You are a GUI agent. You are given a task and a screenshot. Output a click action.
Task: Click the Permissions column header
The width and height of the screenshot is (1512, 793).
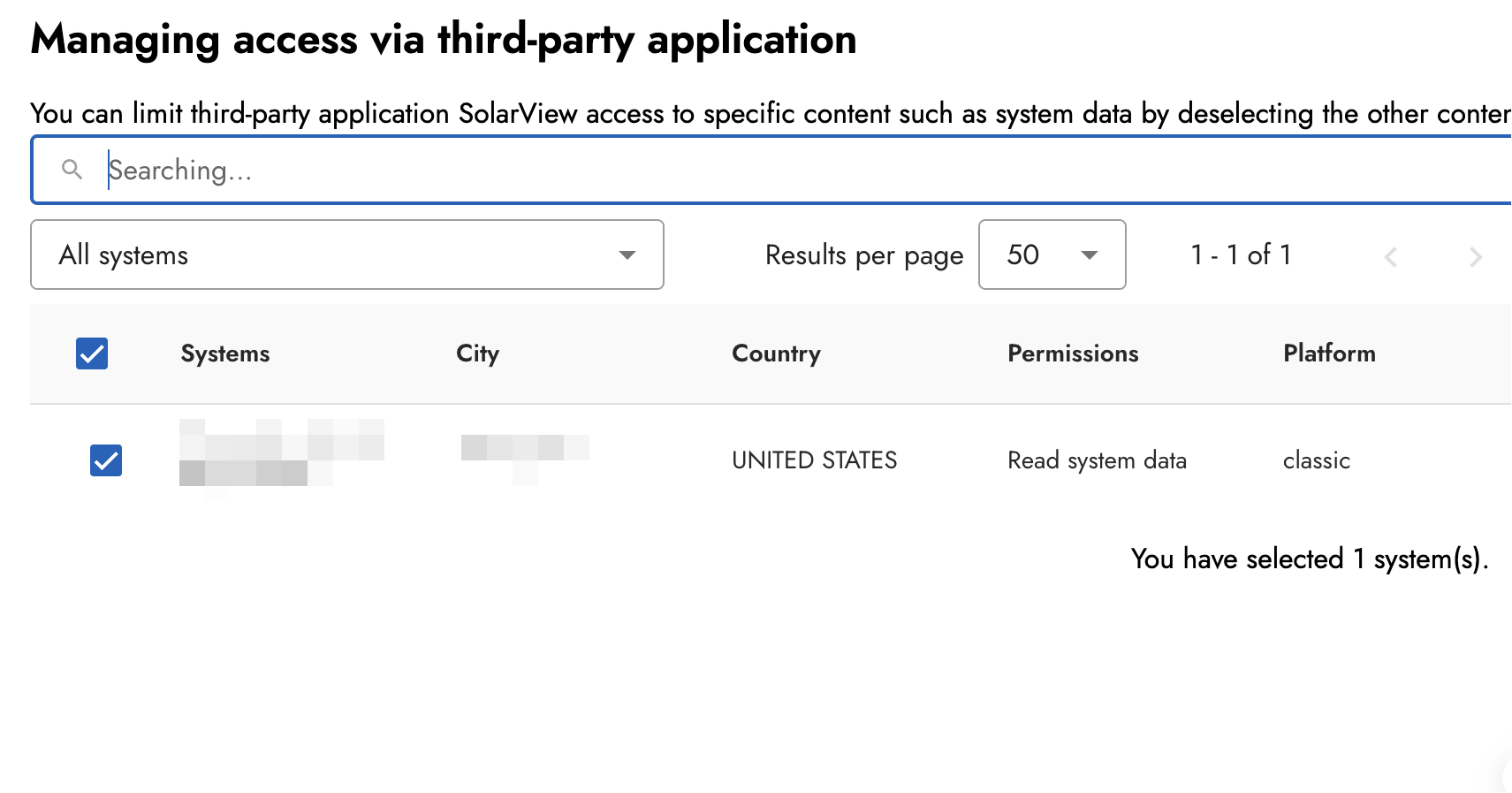pyautogui.click(x=1073, y=353)
